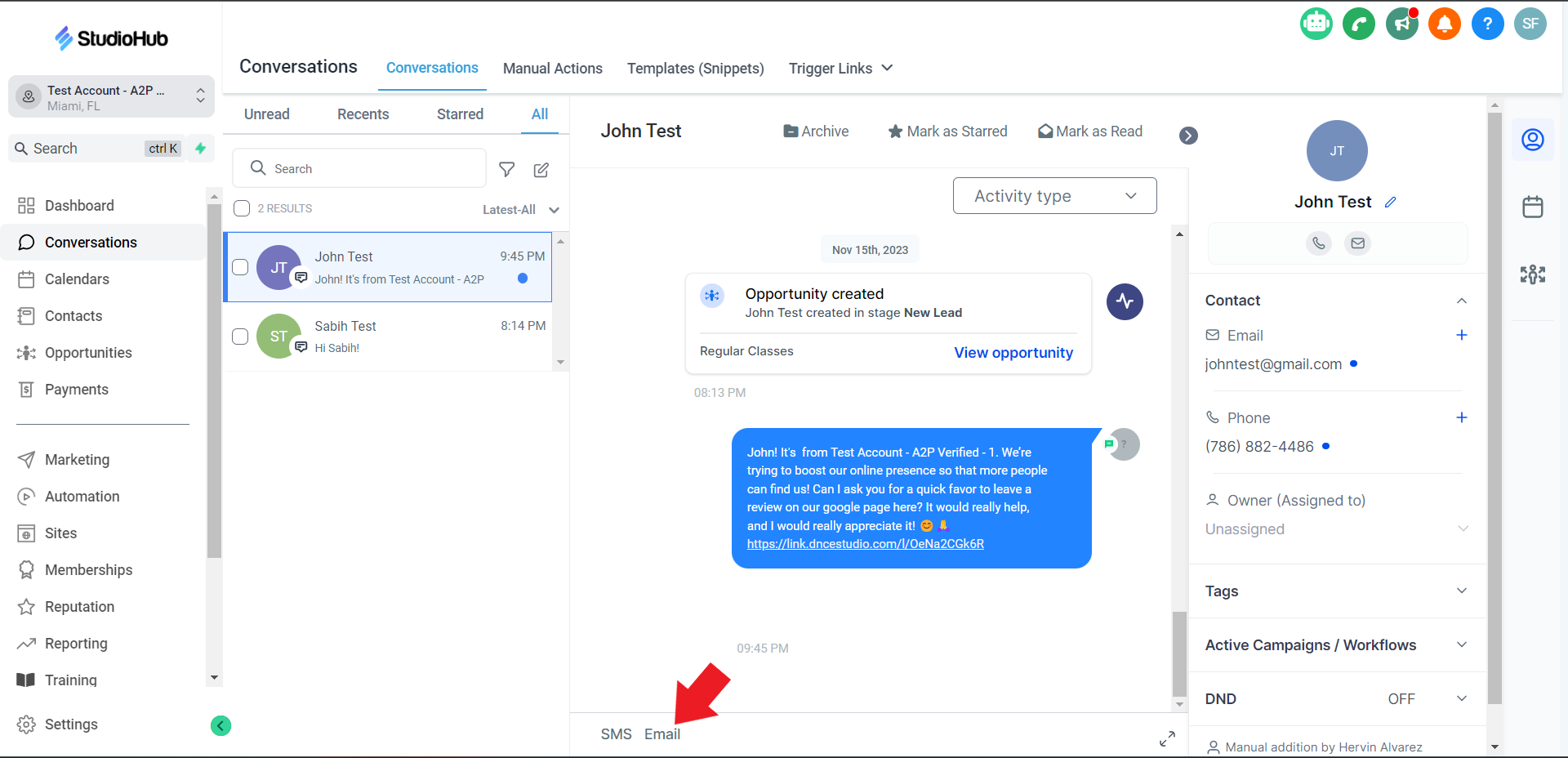Show the Unread conversations tab
The height and width of the screenshot is (758, 1568).
click(x=267, y=114)
